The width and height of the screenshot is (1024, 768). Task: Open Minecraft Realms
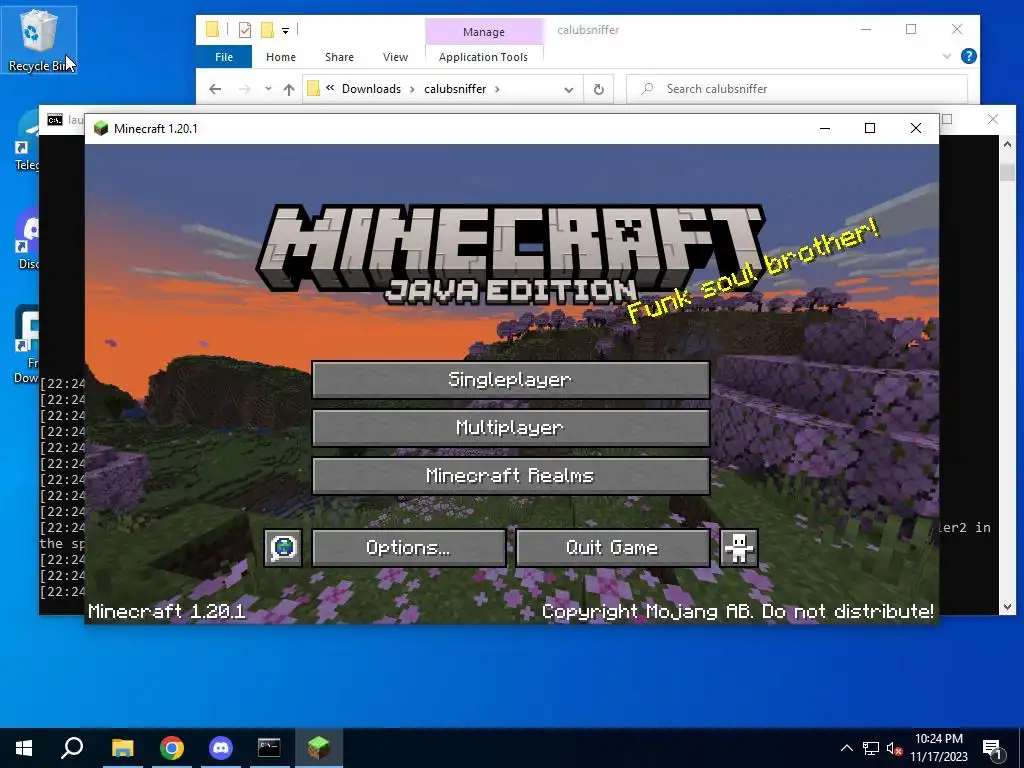511,475
